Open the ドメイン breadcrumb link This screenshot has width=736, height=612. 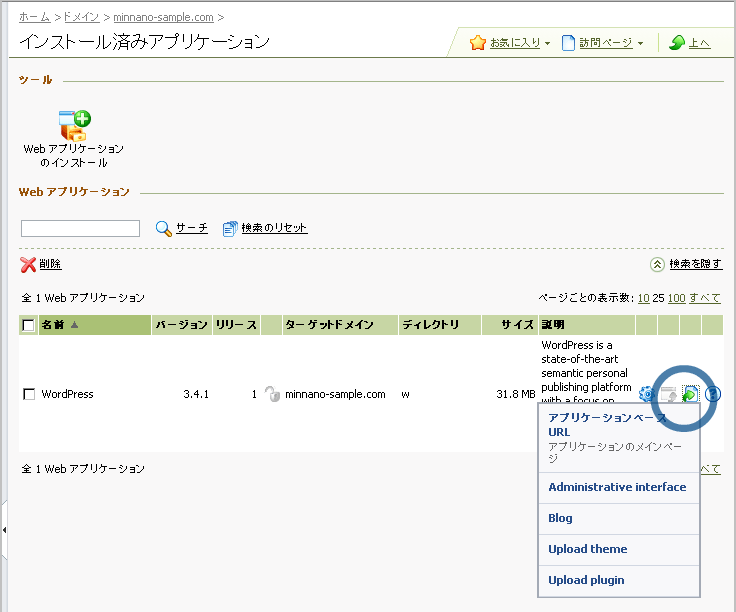pyautogui.click(x=81, y=17)
